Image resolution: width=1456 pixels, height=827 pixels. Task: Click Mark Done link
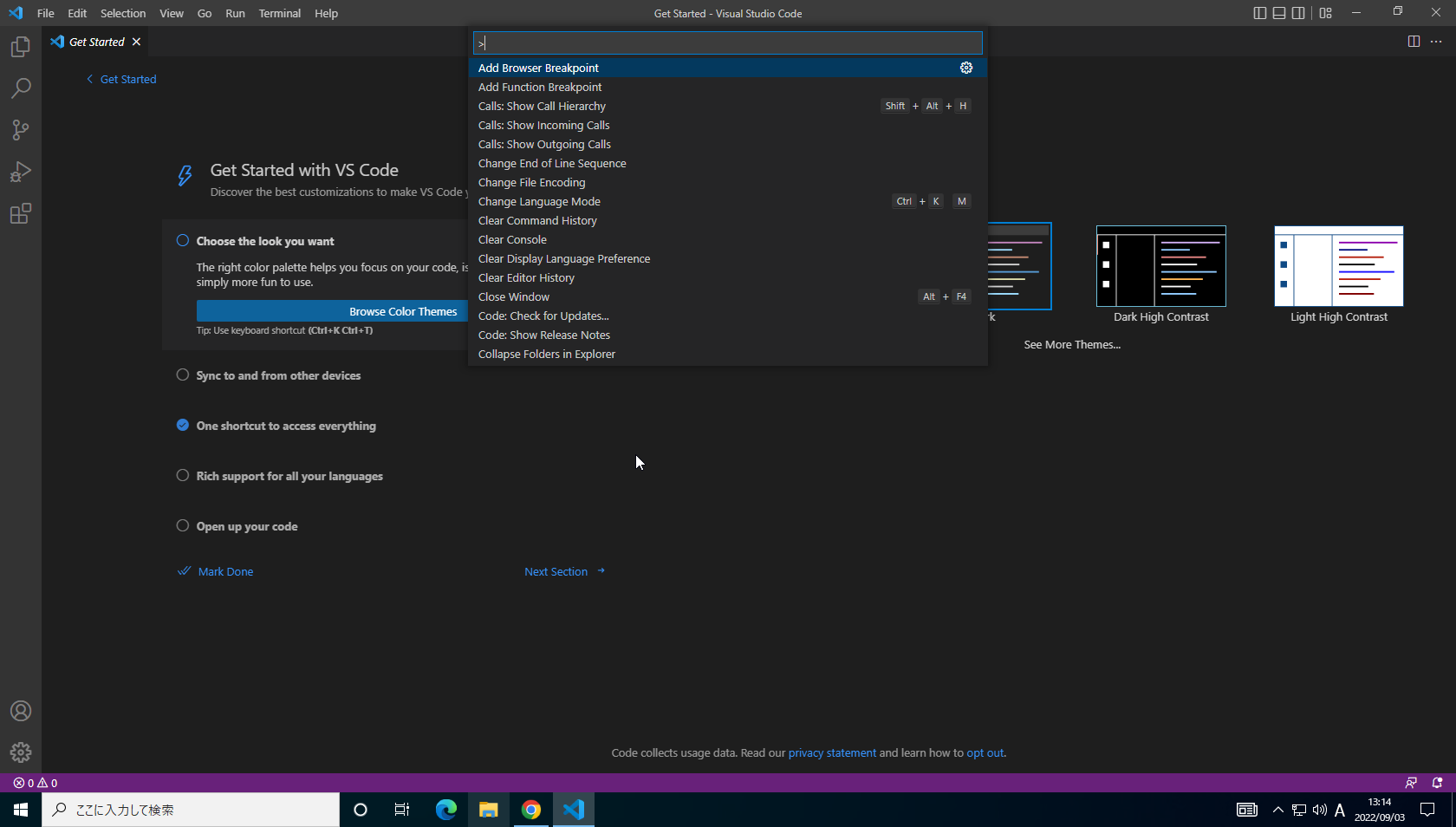pos(216,571)
